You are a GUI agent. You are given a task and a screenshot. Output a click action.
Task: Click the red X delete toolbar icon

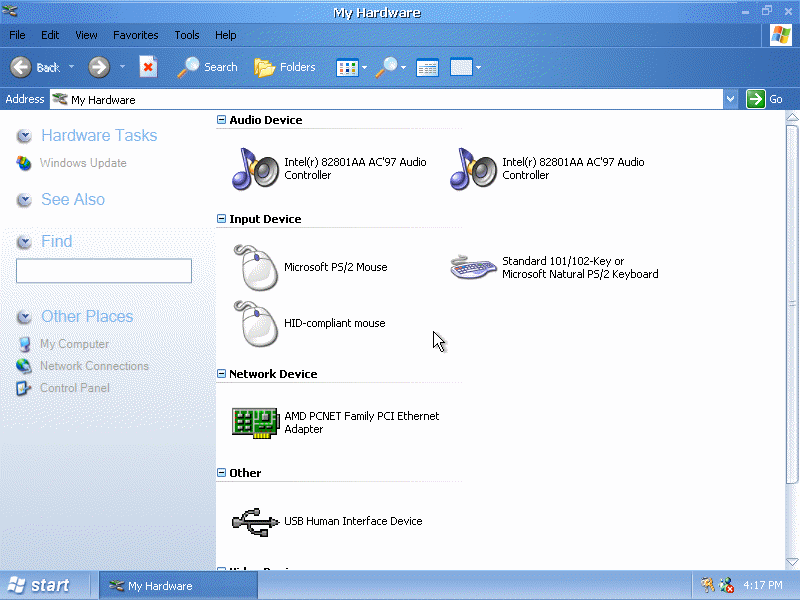[148, 67]
